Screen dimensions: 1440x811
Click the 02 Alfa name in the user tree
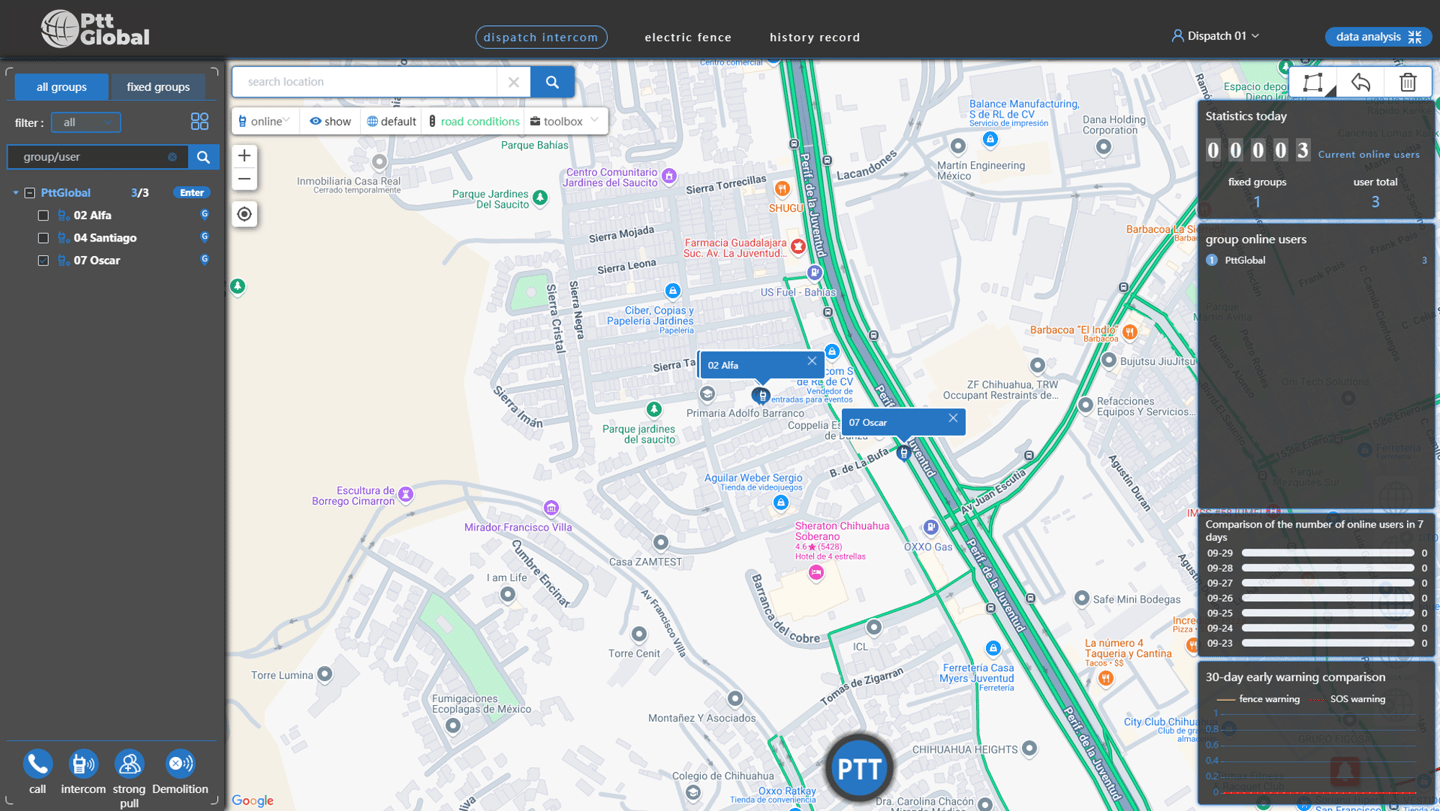pyautogui.click(x=92, y=215)
